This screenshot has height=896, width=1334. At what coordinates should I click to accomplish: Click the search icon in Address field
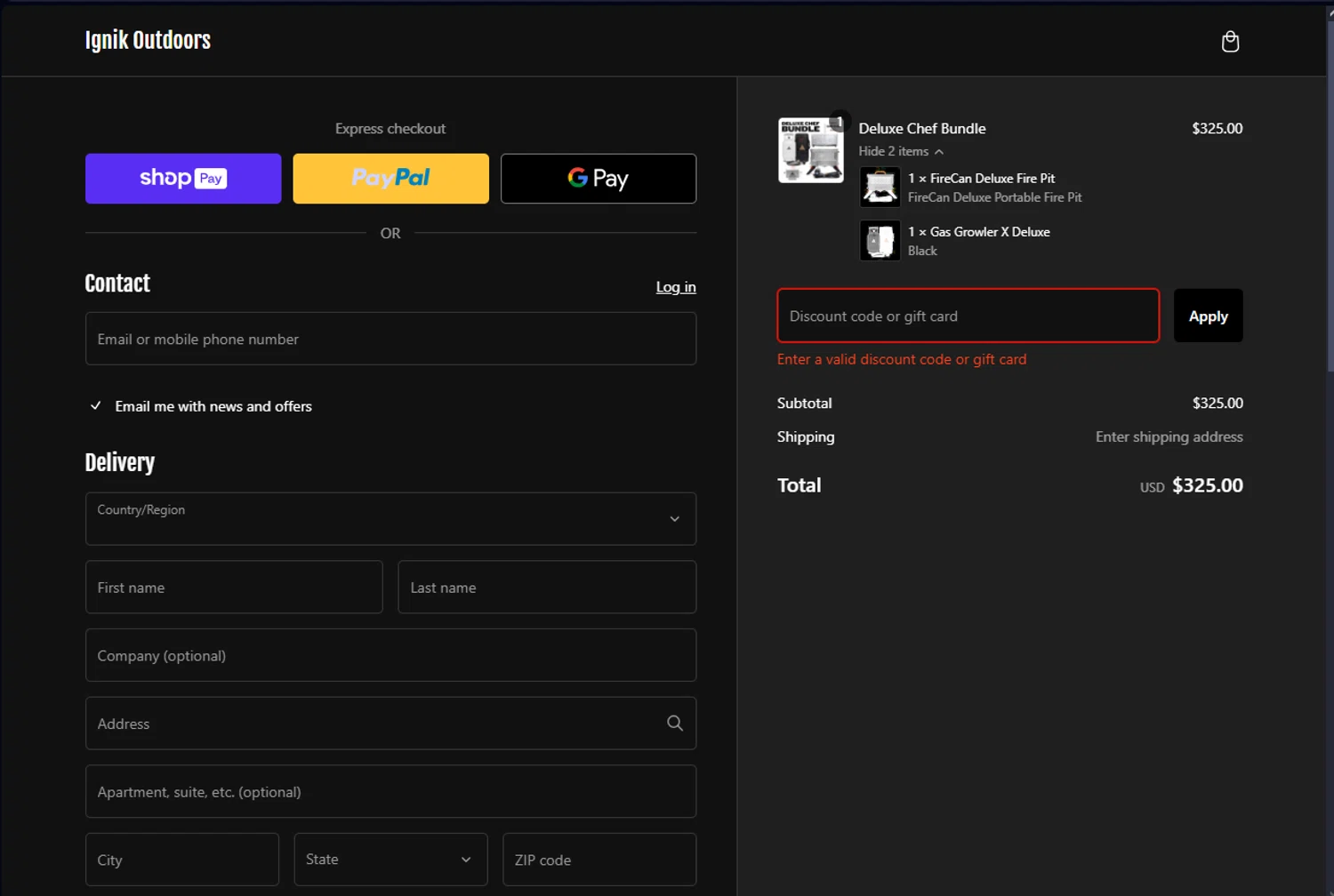674,724
